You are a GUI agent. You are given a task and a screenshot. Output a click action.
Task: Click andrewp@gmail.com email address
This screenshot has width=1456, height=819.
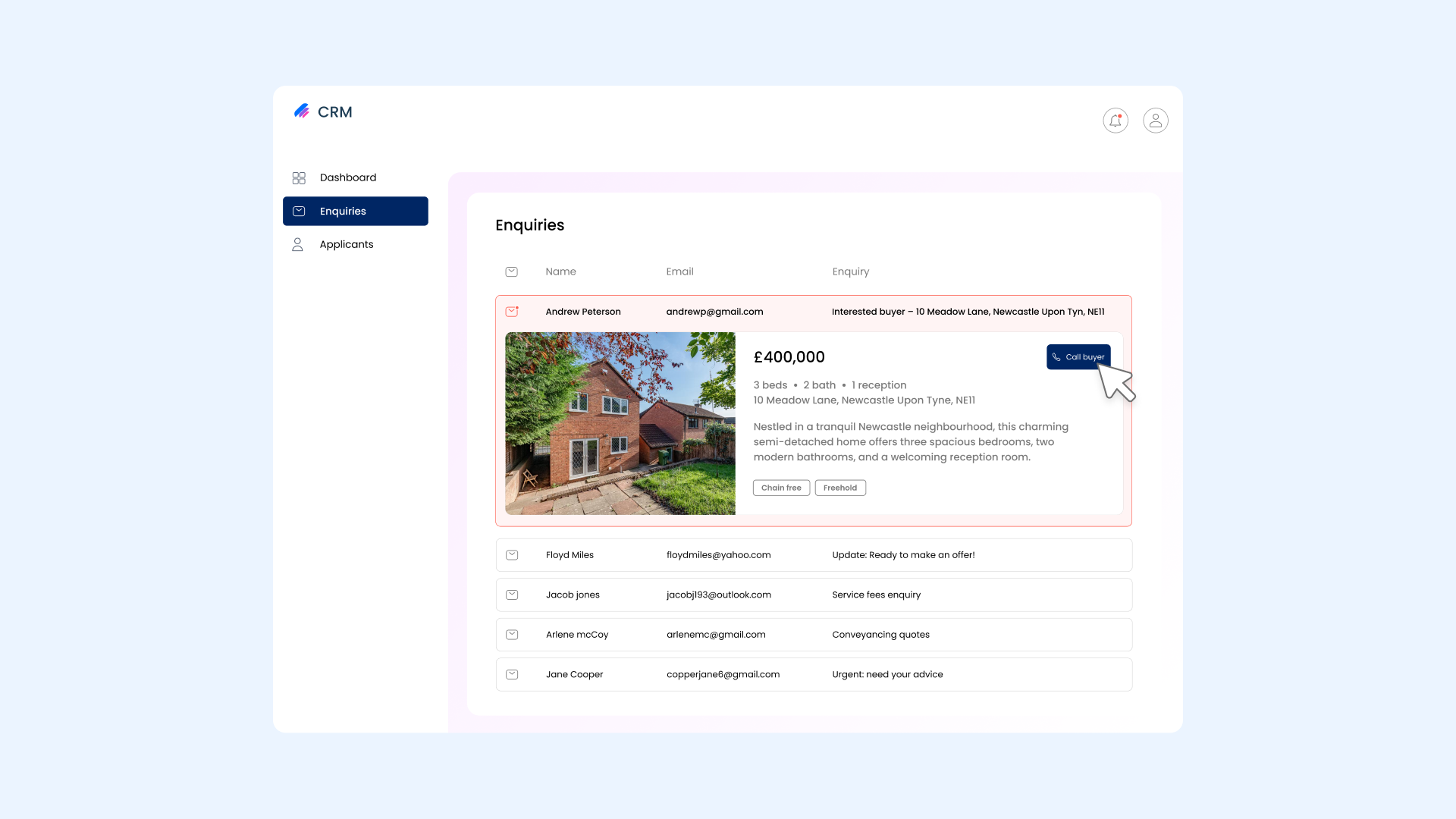point(714,312)
